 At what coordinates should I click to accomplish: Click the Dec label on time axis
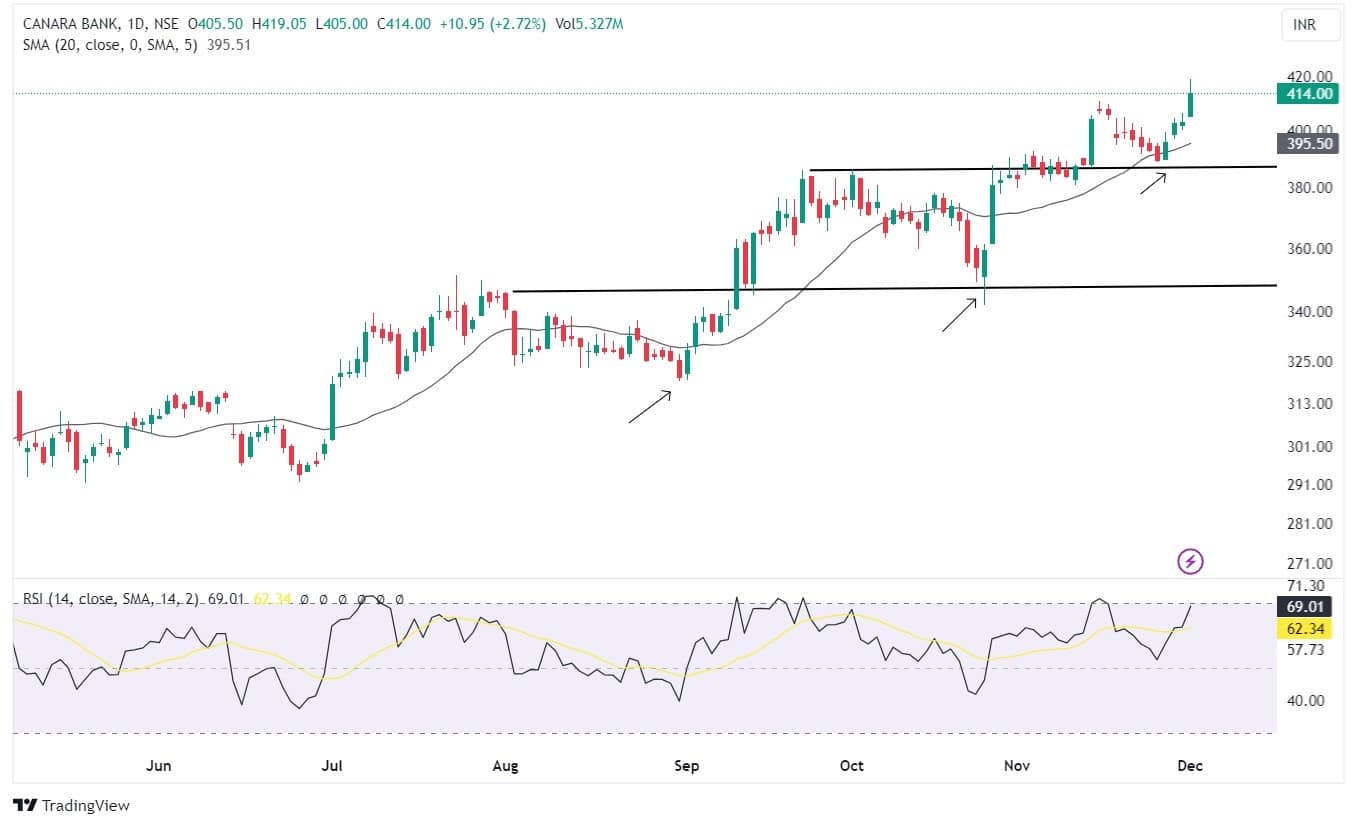[1189, 766]
